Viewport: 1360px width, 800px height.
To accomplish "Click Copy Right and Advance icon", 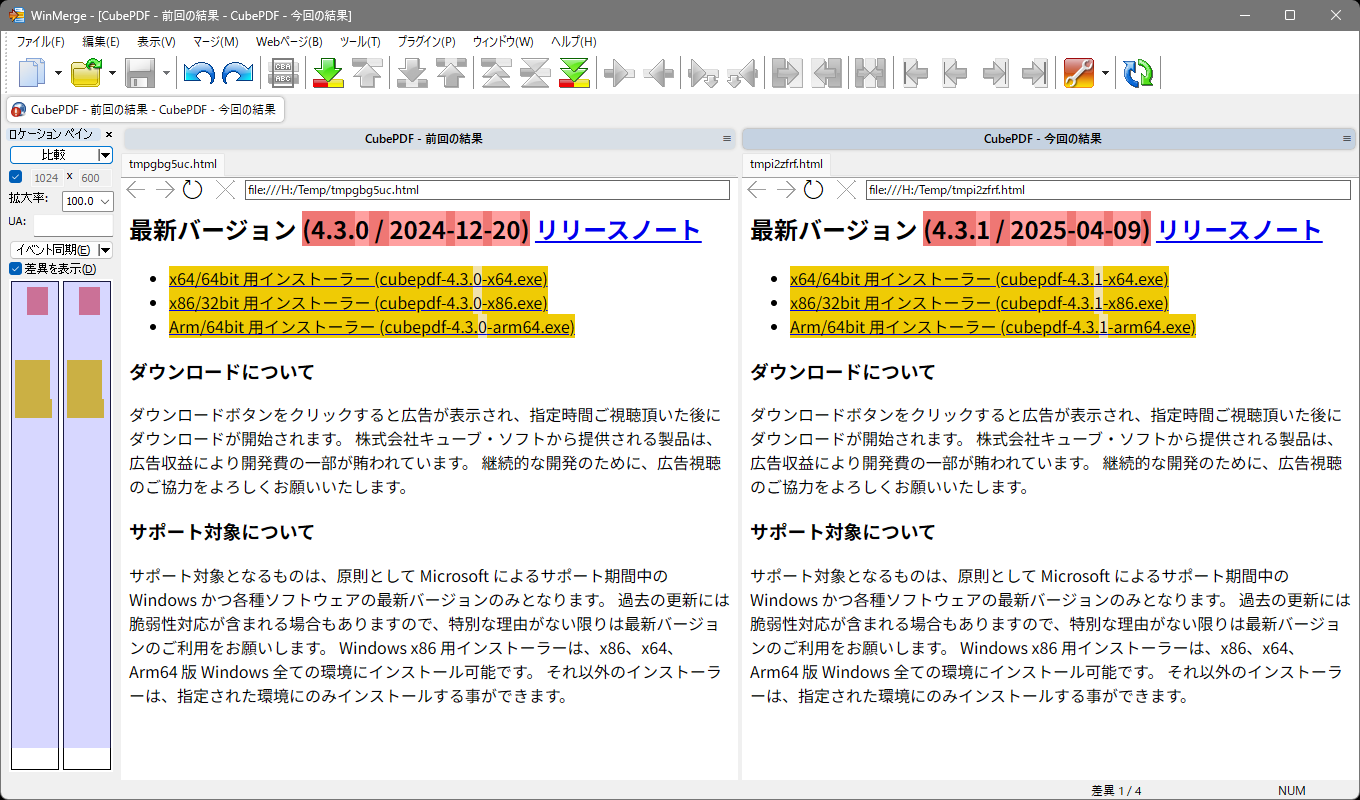I will [x=704, y=73].
